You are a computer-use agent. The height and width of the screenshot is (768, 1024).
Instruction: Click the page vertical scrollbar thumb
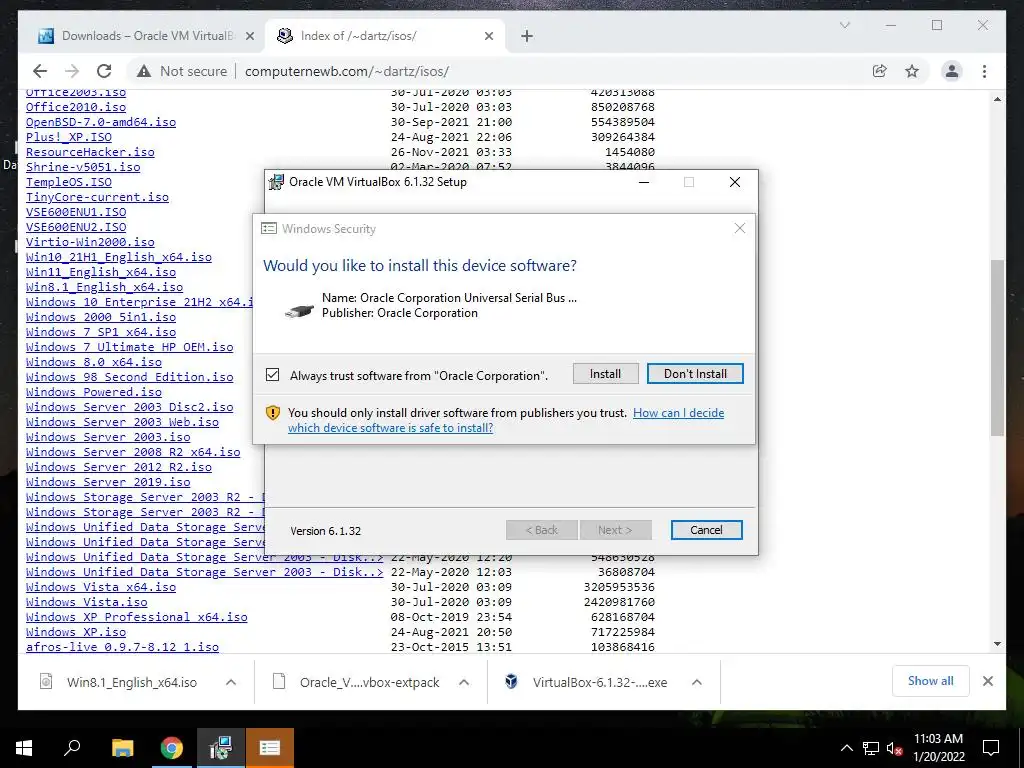(x=997, y=347)
